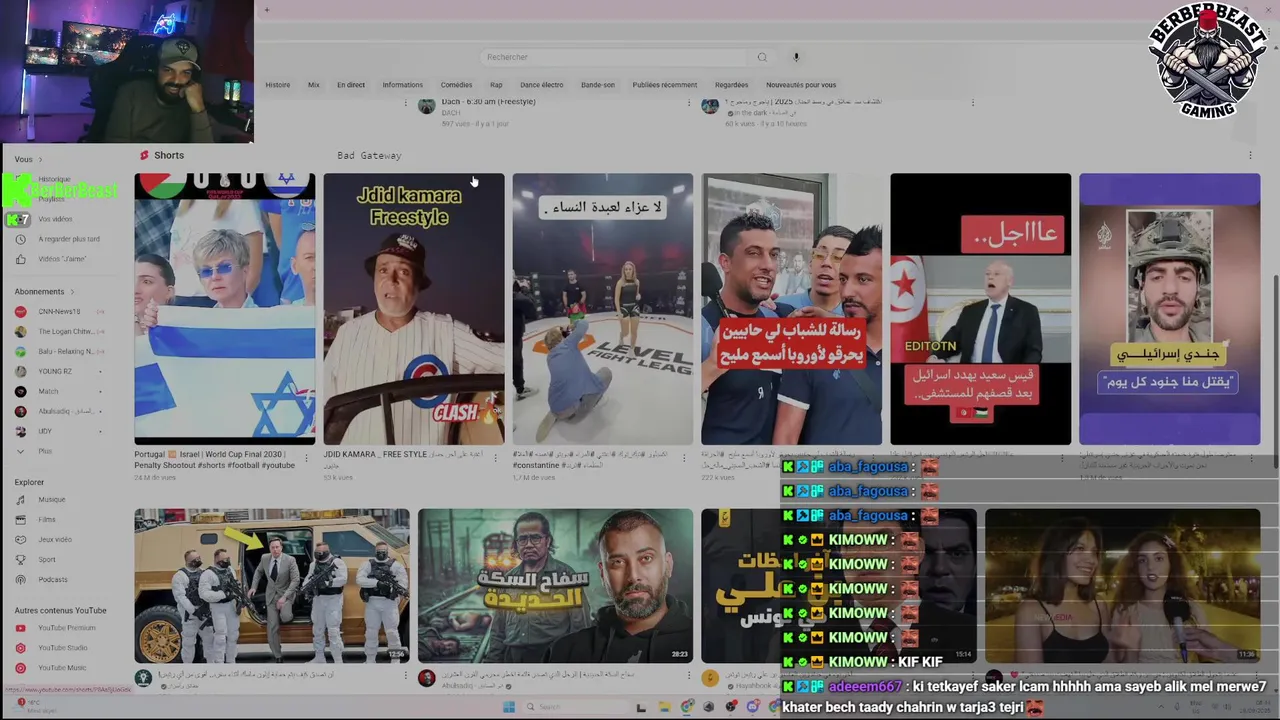Click the search magnifier icon
1280x720 pixels.
point(762,57)
